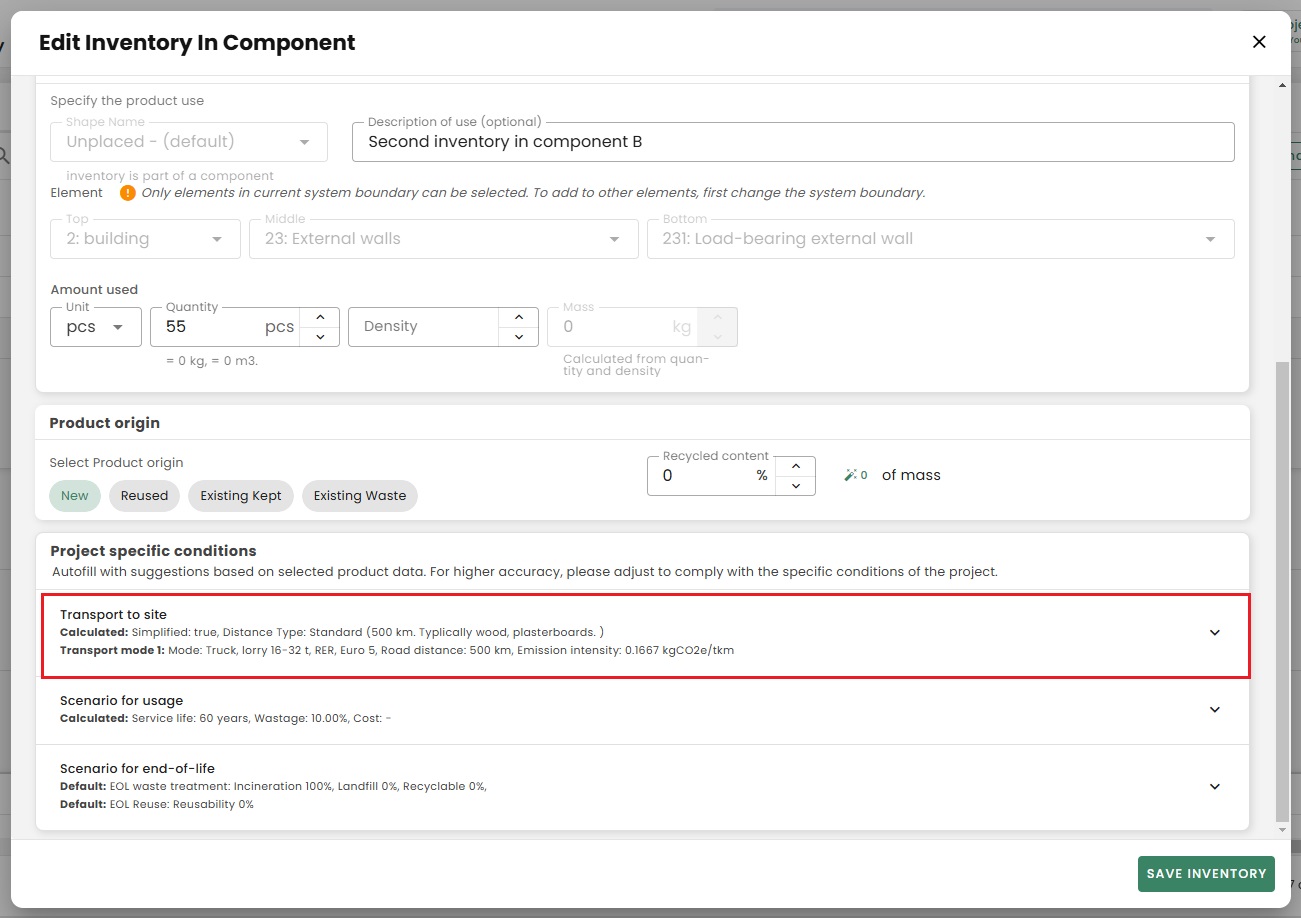Expand the Scenario for usage section

(x=1215, y=710)
